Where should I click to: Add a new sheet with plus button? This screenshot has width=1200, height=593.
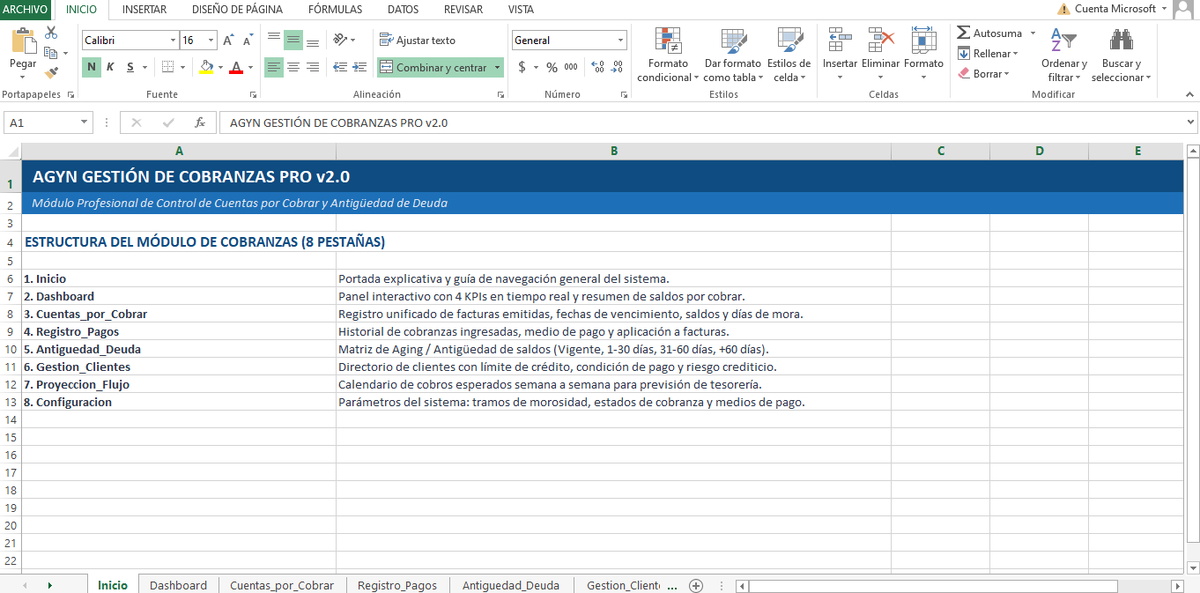tap(696, 585)
